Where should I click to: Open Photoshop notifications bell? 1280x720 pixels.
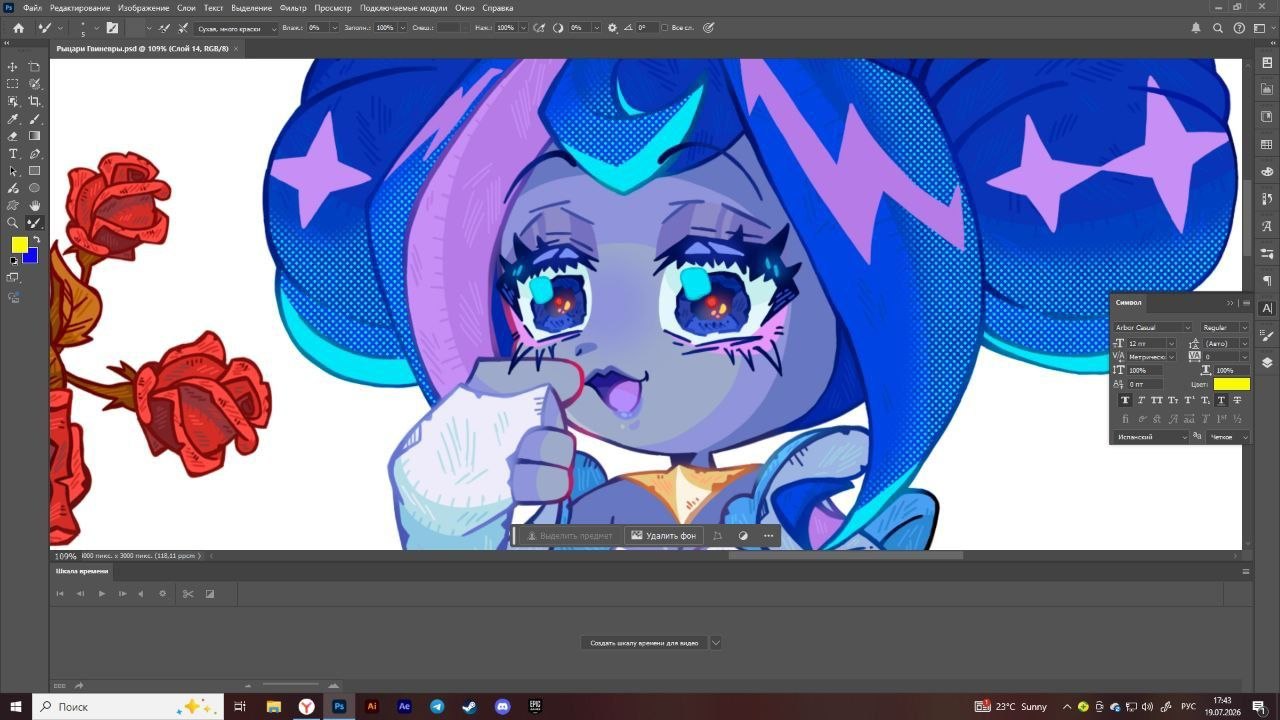[x=1196, y=28]
